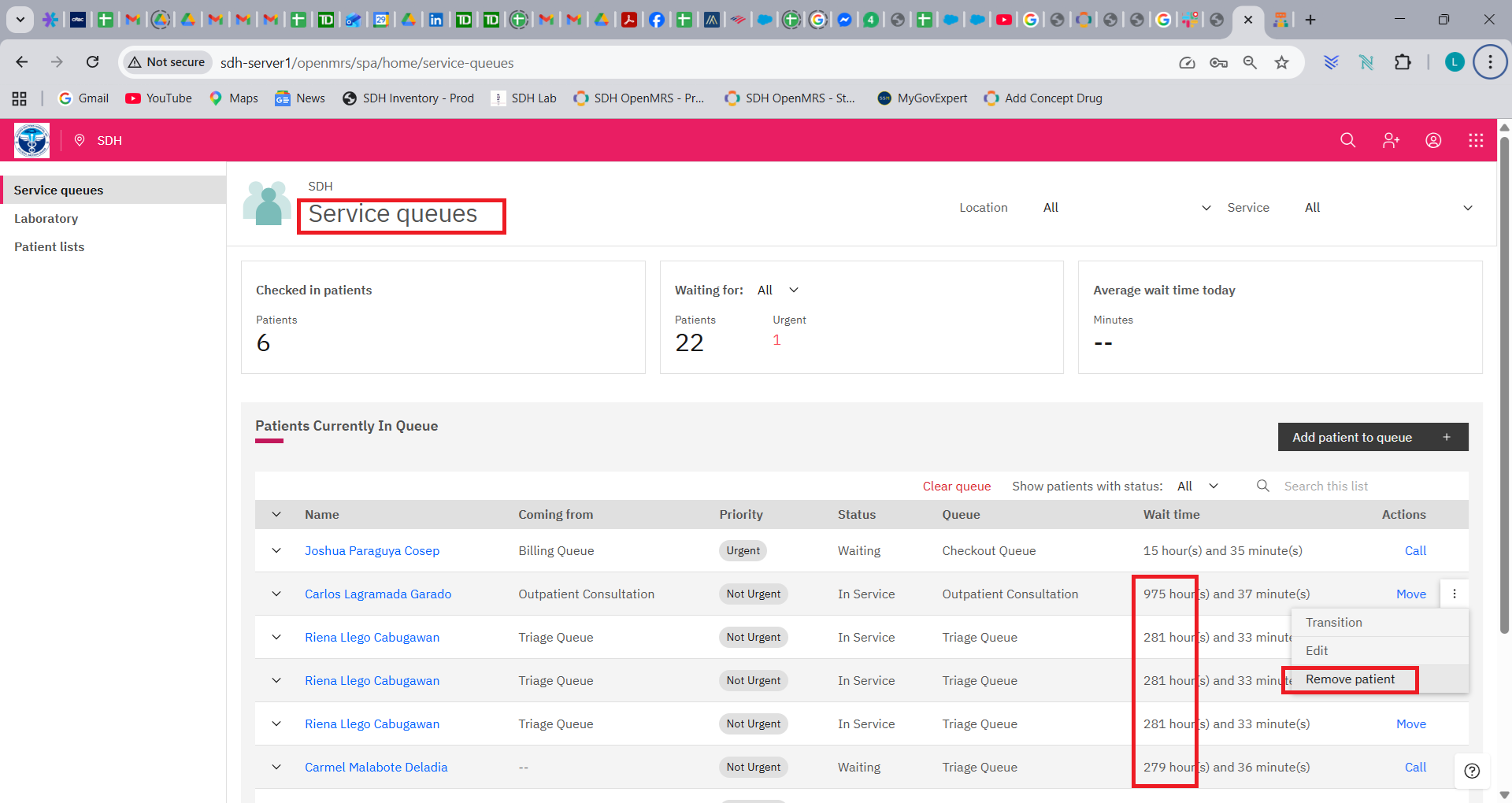Click the SDH logo in the header

tap(31, 140)
